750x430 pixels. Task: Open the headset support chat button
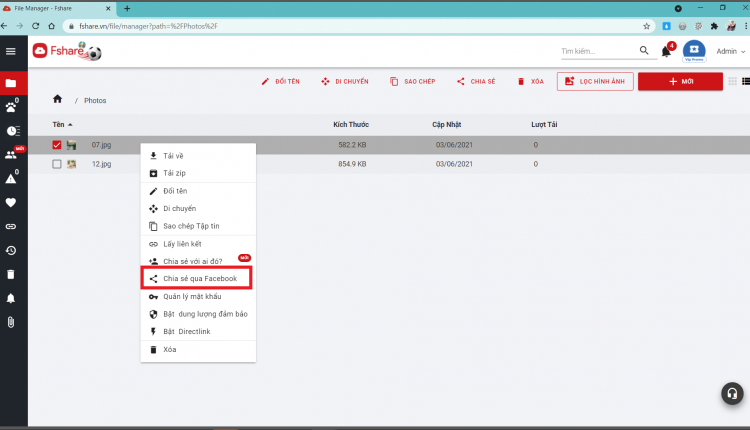tap(732, 393)
